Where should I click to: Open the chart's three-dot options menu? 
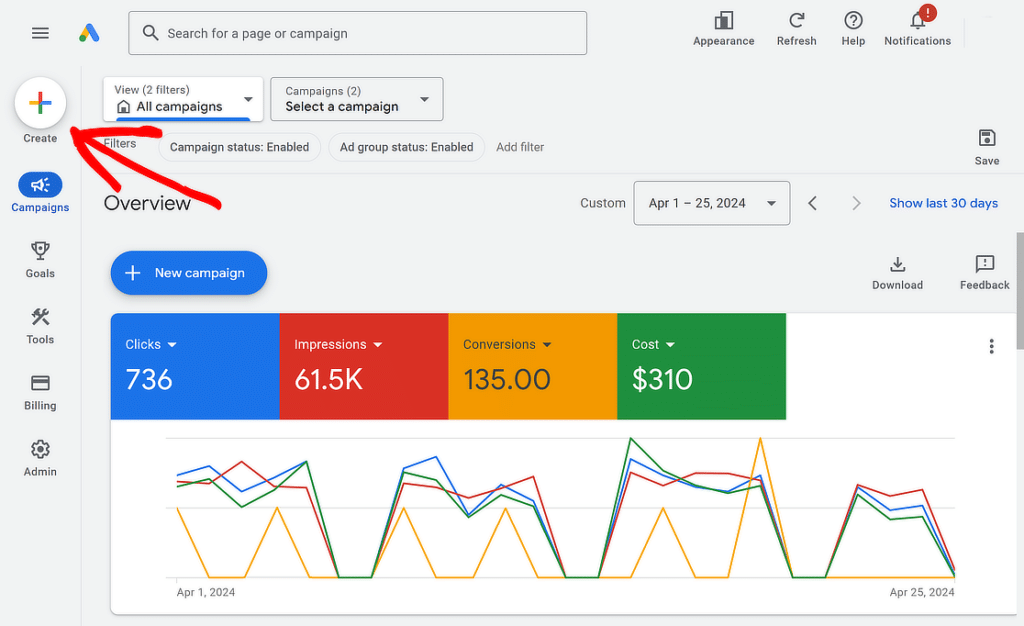991,346
